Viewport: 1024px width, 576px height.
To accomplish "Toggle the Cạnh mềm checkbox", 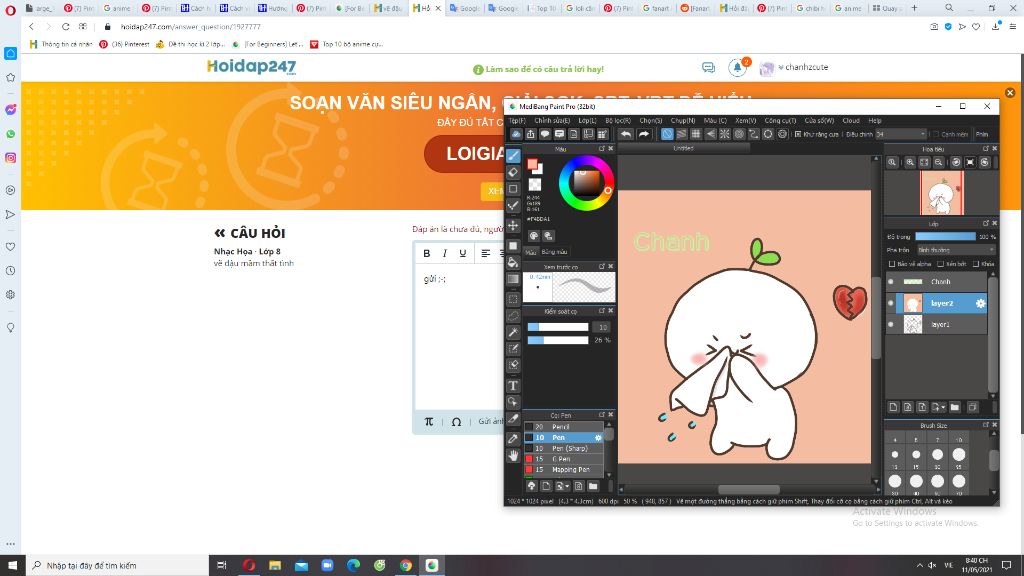I will [935, 135].
